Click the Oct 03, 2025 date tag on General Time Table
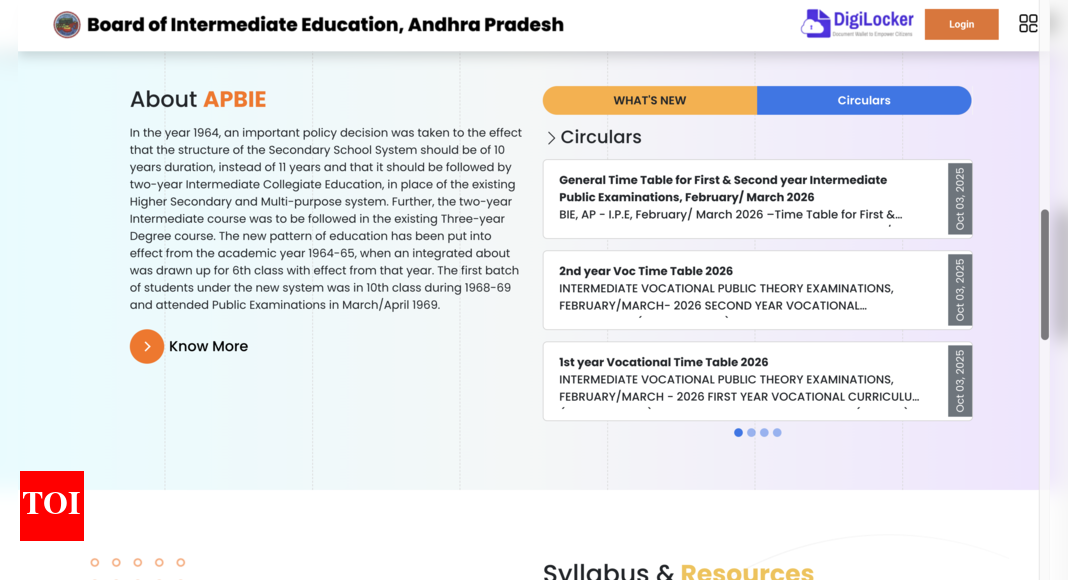1068x580 pixels. pos(960,199)
